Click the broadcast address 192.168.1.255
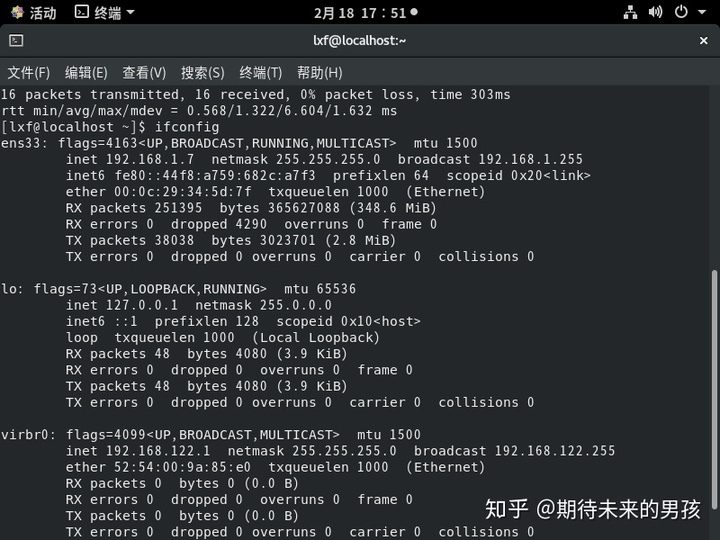 pos(530,159)
